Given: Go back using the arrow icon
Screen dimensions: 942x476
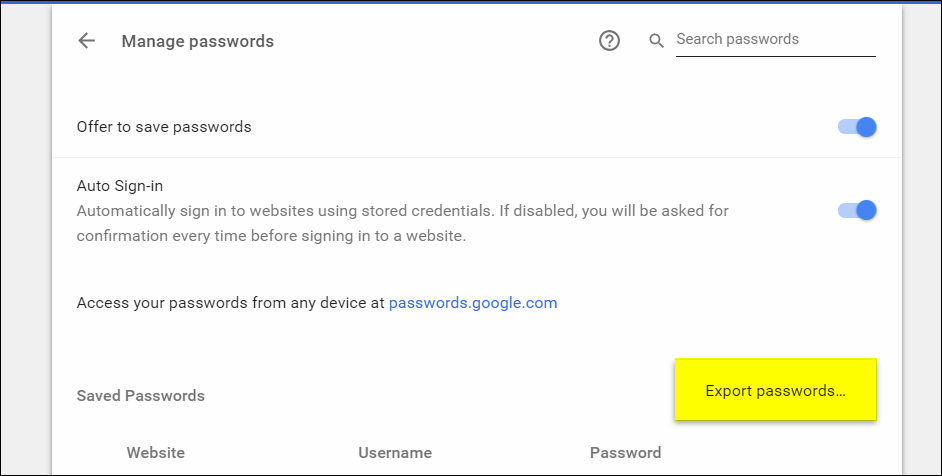Looking at the screenshot, I should click(87, 41).
